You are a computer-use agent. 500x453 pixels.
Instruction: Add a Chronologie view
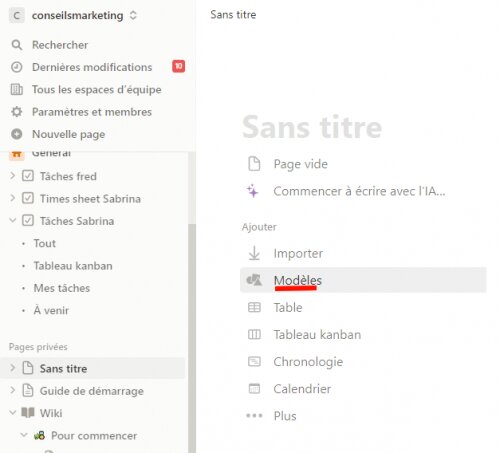308,362
